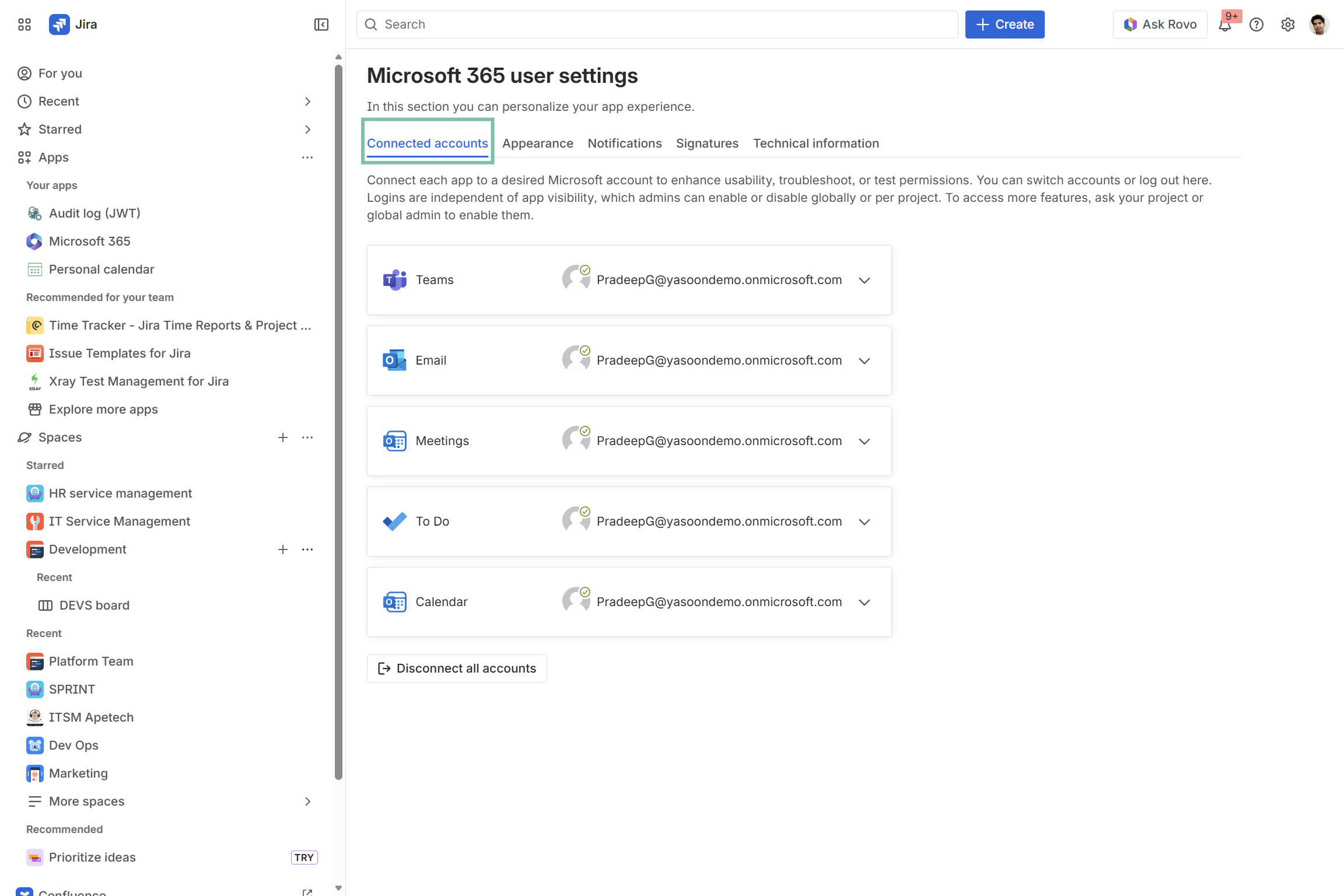1344x896 pixels.
Task: Click the Personal calendar icon
Action: tap(34, 269)
